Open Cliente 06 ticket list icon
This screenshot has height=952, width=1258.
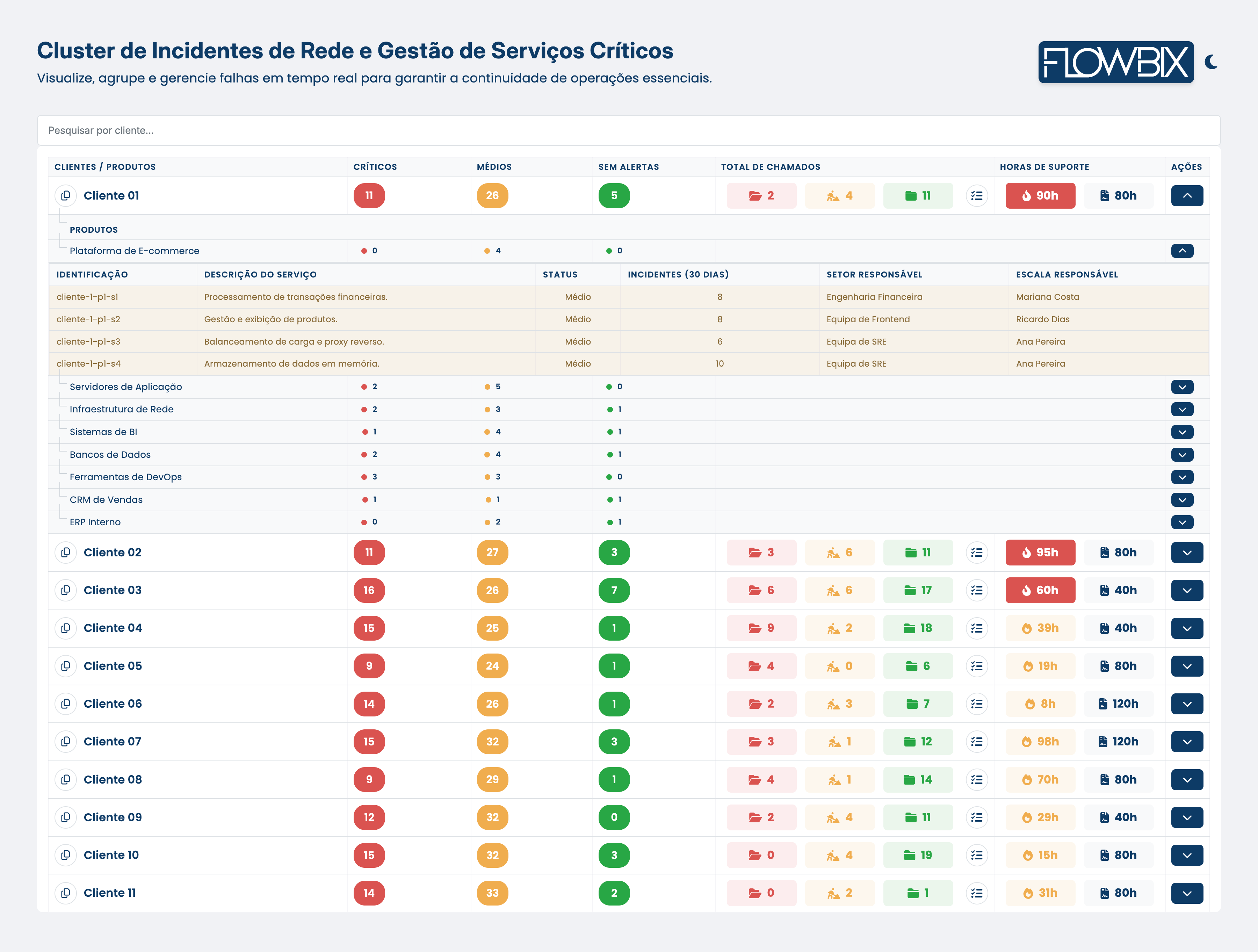click(976, 704)
